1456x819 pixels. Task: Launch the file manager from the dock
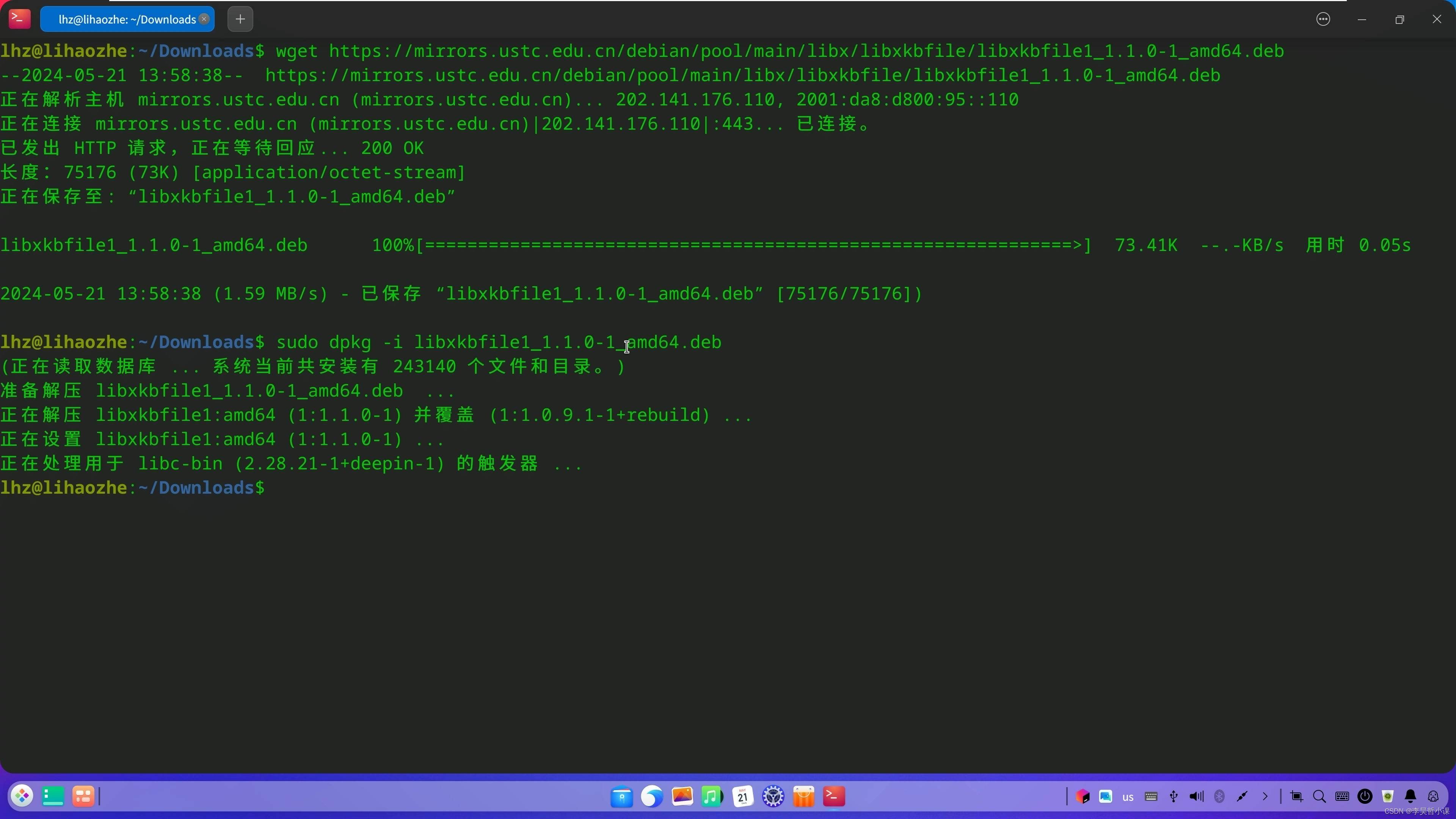click(x=622, y=797)
